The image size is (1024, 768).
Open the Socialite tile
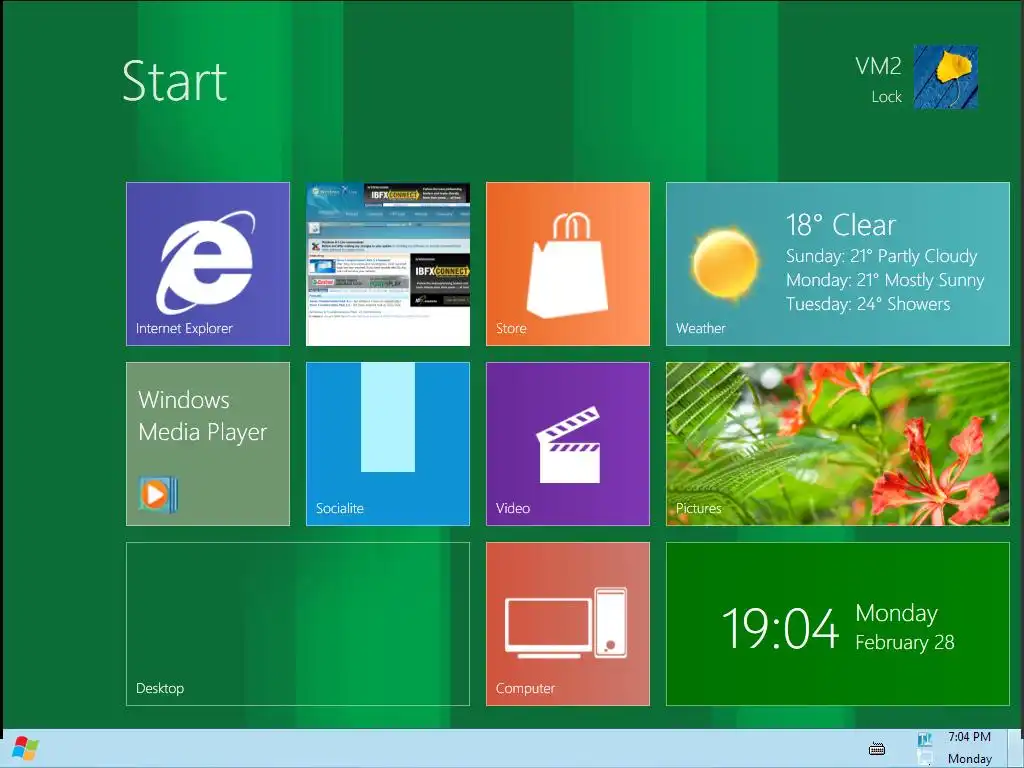(x=388, y=444)
